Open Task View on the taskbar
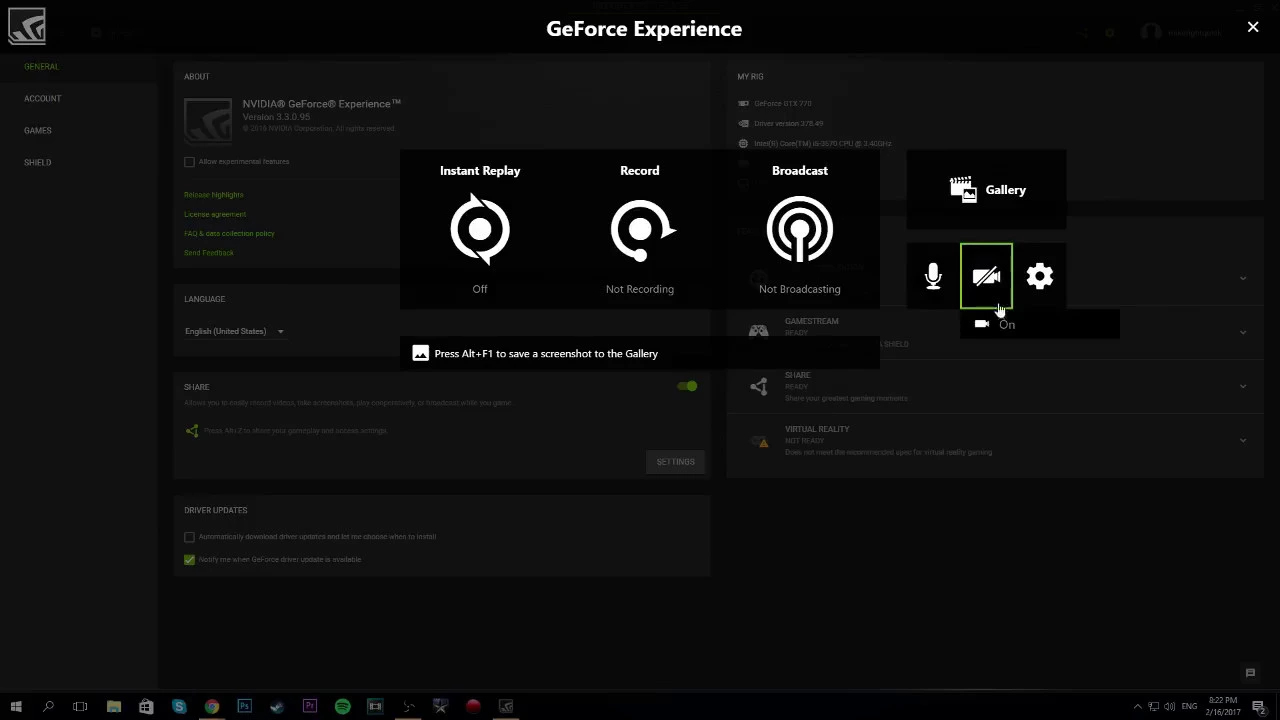 pos(80,706)
